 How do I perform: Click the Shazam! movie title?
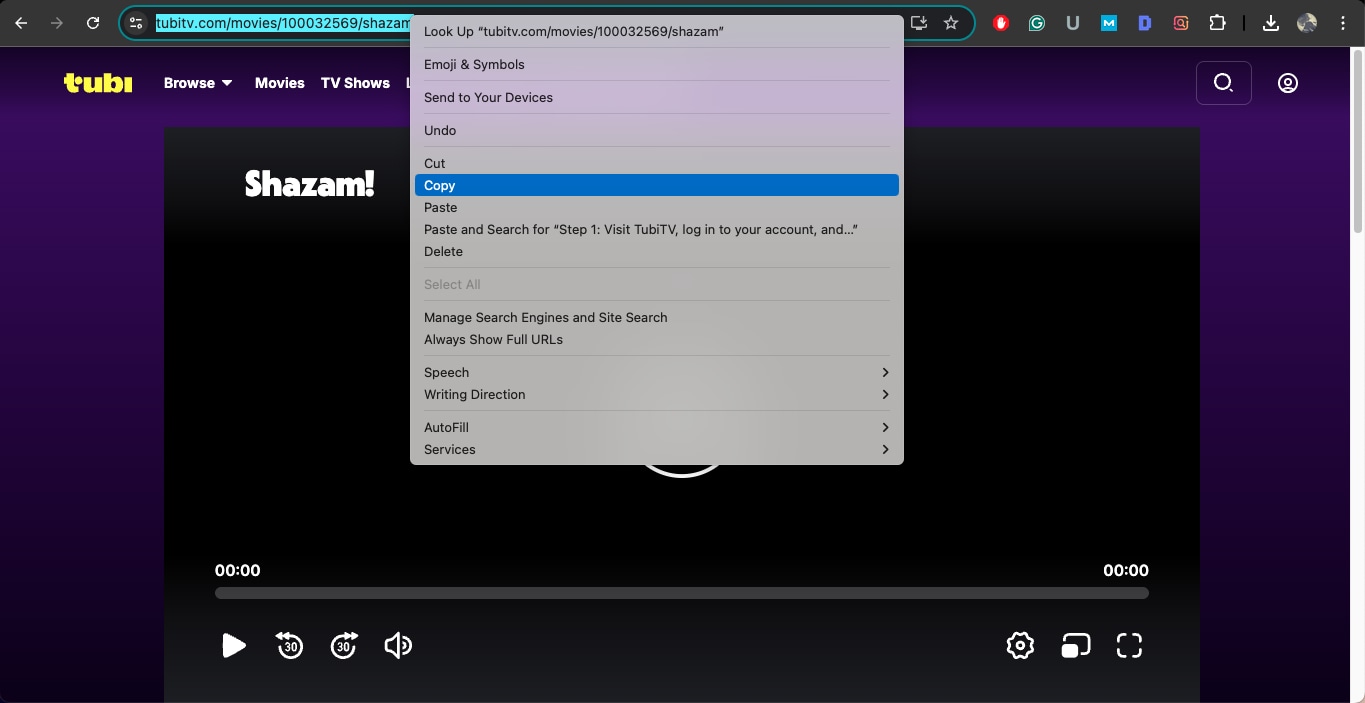pos(310,184)
